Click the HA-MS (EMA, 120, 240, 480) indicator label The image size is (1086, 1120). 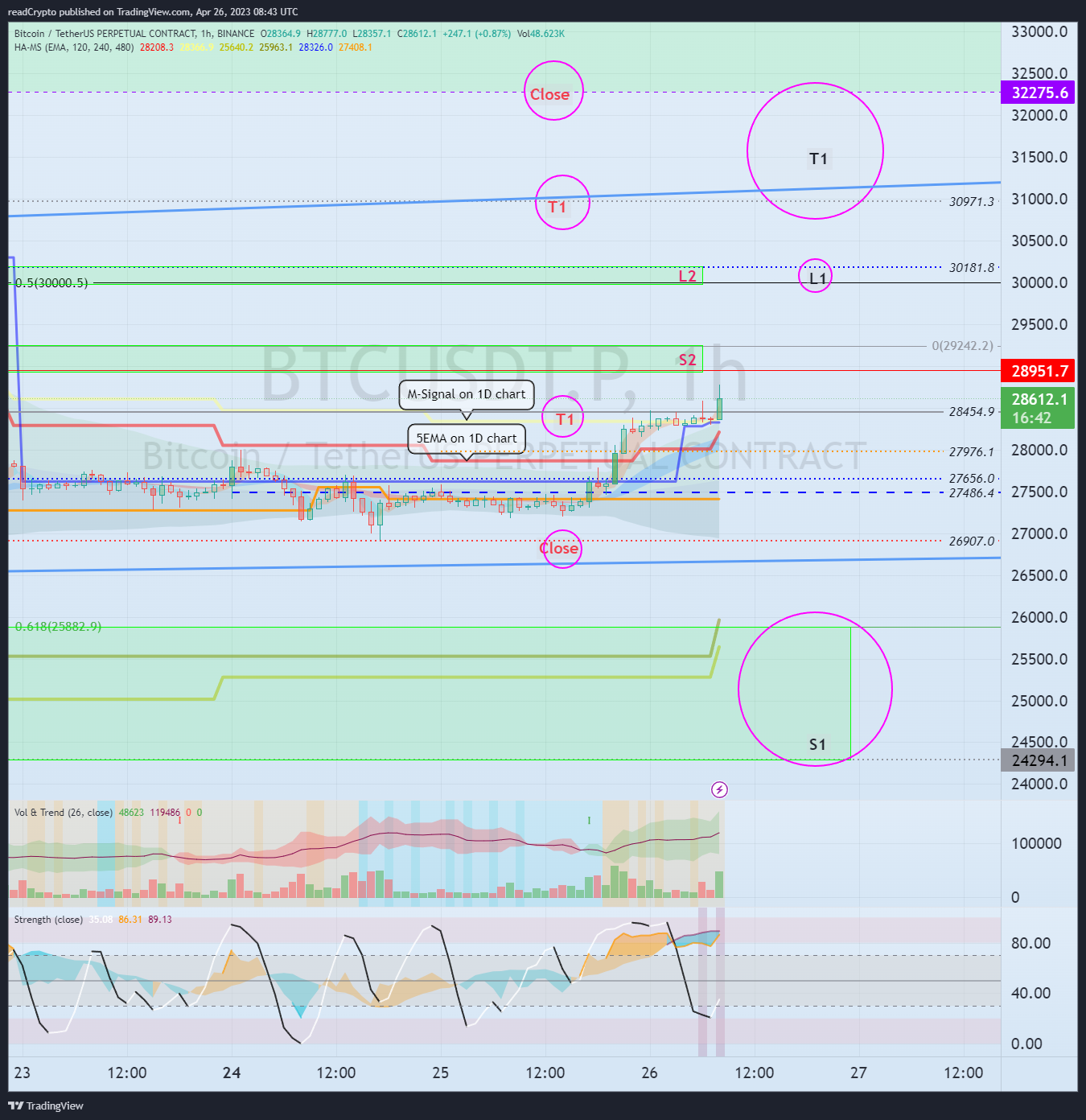pos(74,47)
